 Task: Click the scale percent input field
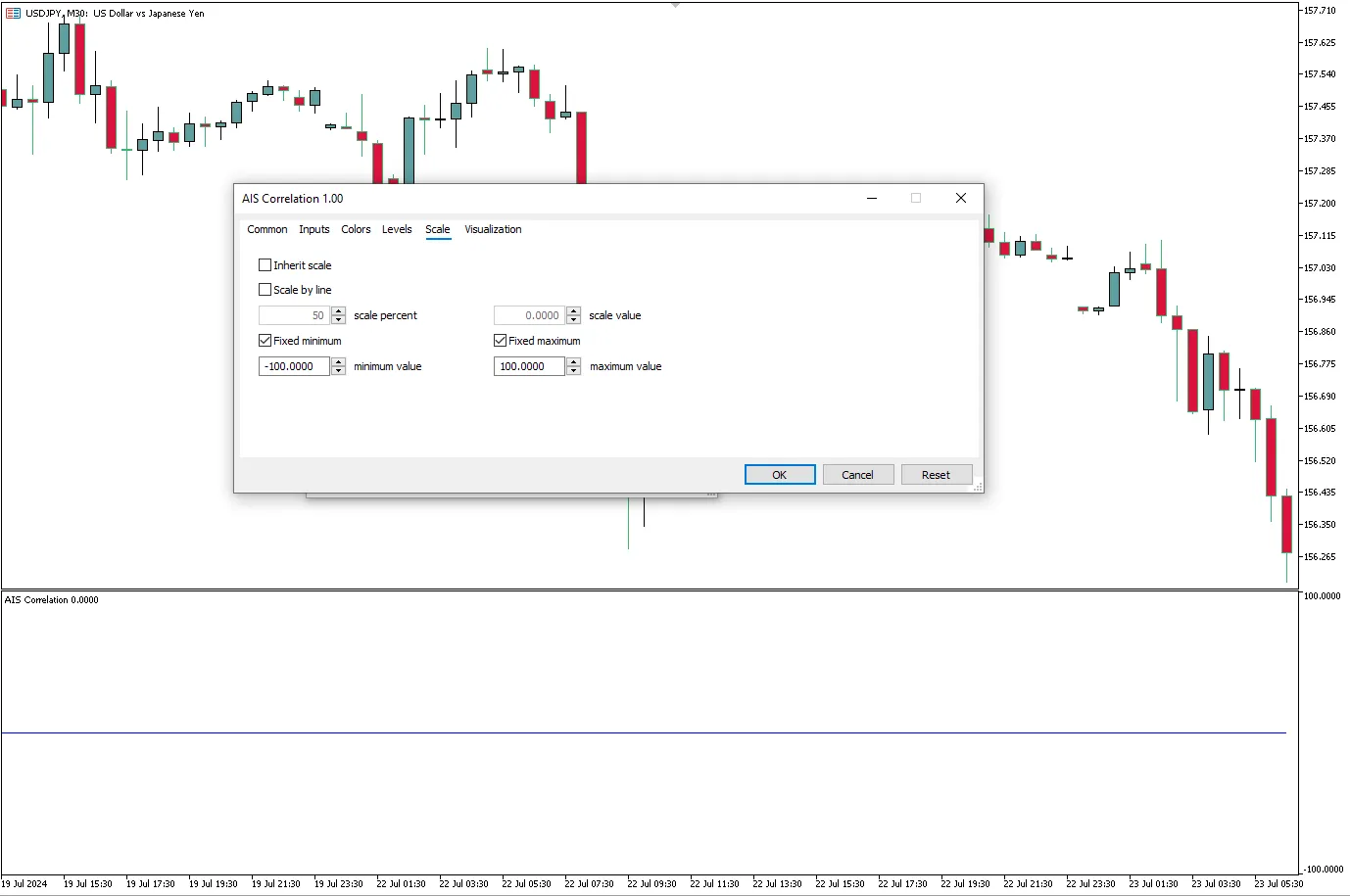(295, 315)
